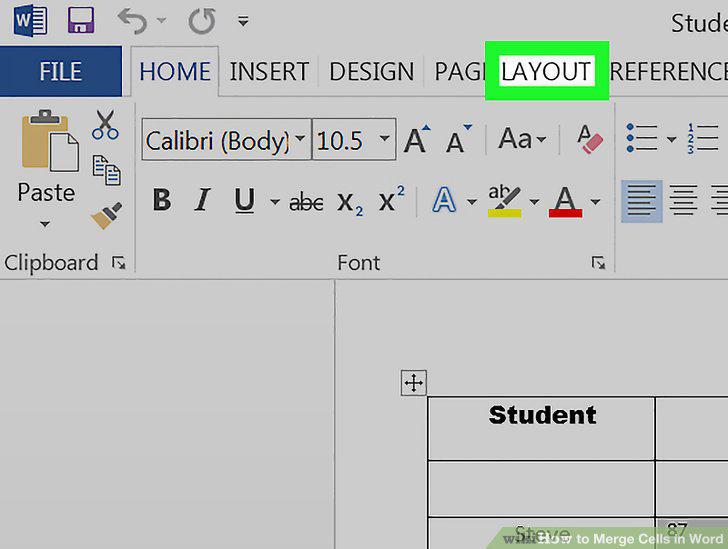Expand the font size dropdown arrow
The image size is (728, 549).
click(384, 138)
